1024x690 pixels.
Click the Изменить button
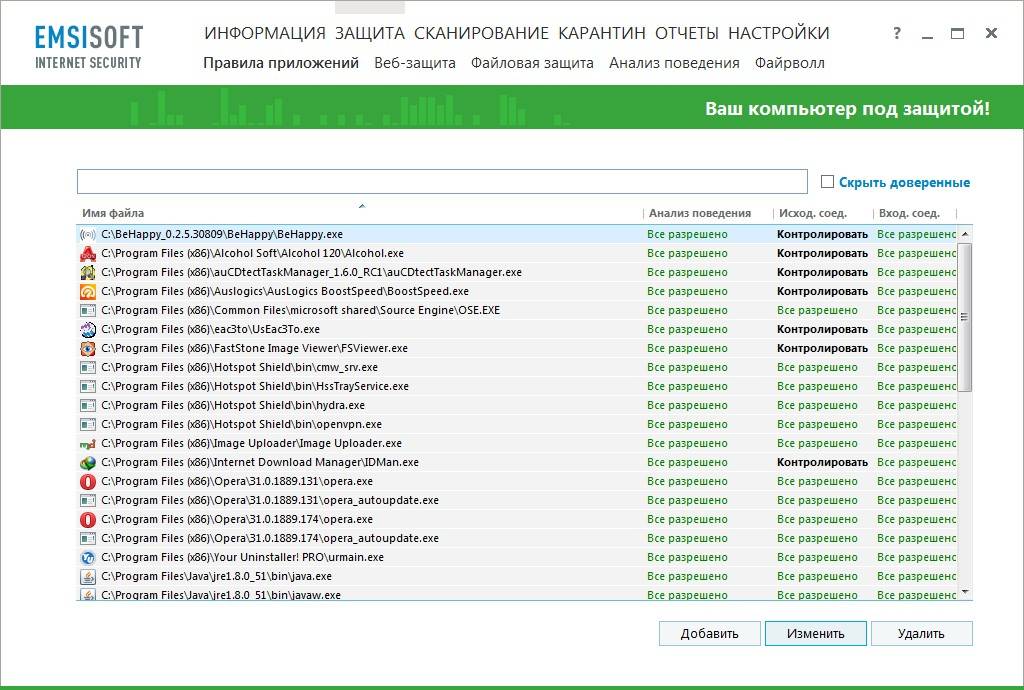coord(816,633)
